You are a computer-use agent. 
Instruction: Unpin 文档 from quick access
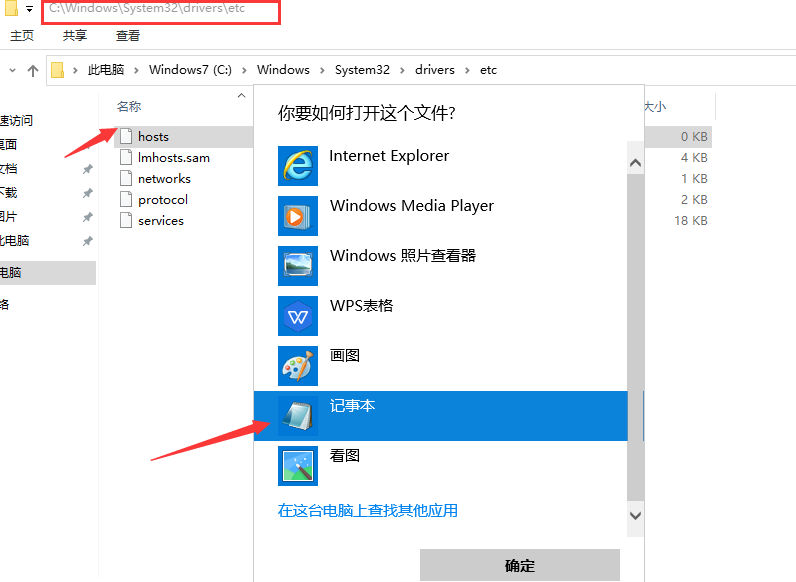coord(88,169)
